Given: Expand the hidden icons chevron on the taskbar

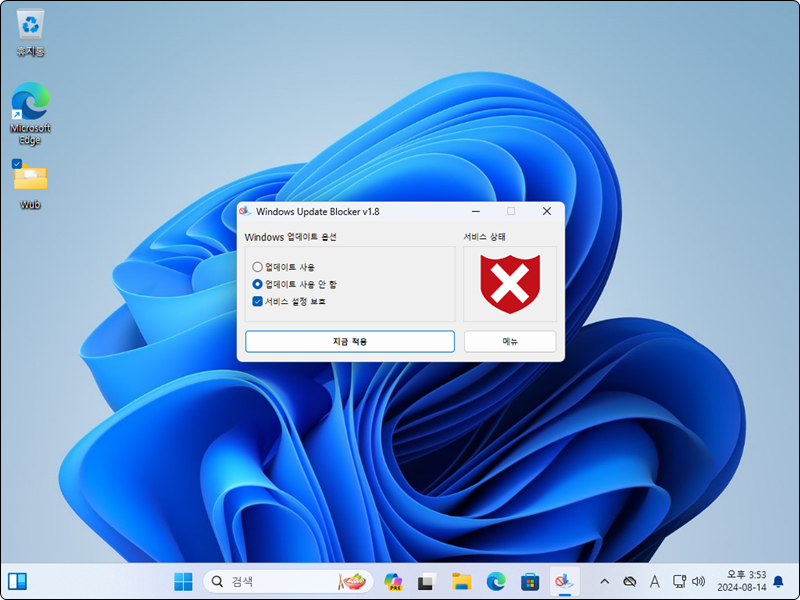Looking at the screenshot, I should point(604,581).
